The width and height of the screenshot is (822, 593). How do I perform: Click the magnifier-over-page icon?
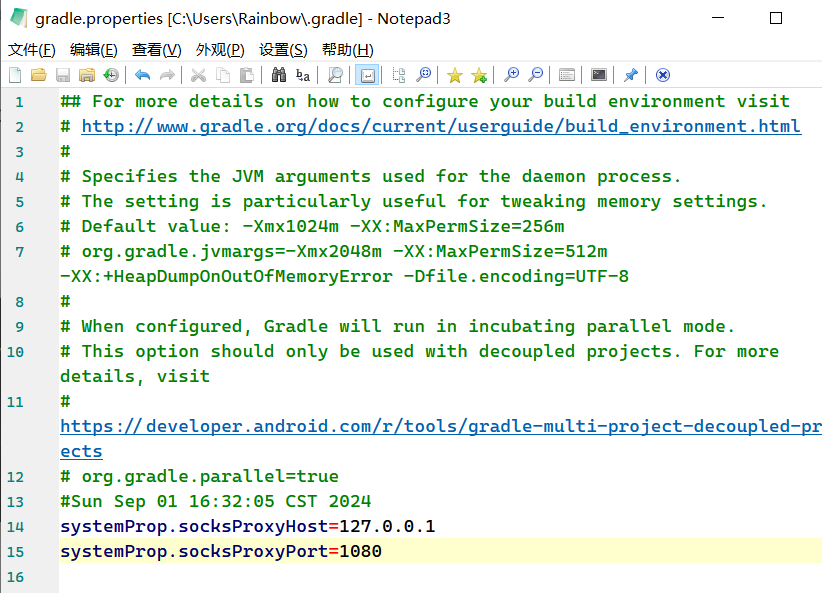pos(335,75)
